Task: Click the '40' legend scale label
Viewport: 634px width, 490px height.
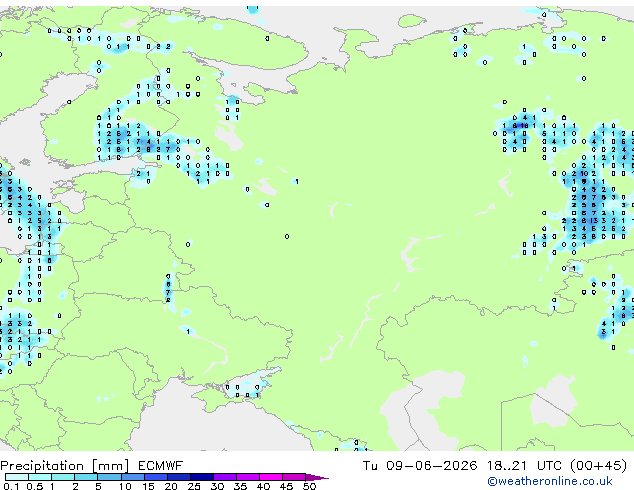Action: click(x=263, y=486)
